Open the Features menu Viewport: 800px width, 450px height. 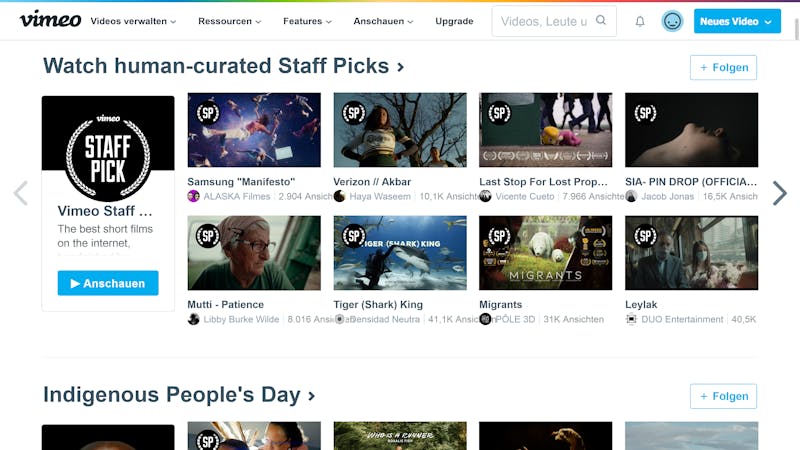tap(307, 21)
